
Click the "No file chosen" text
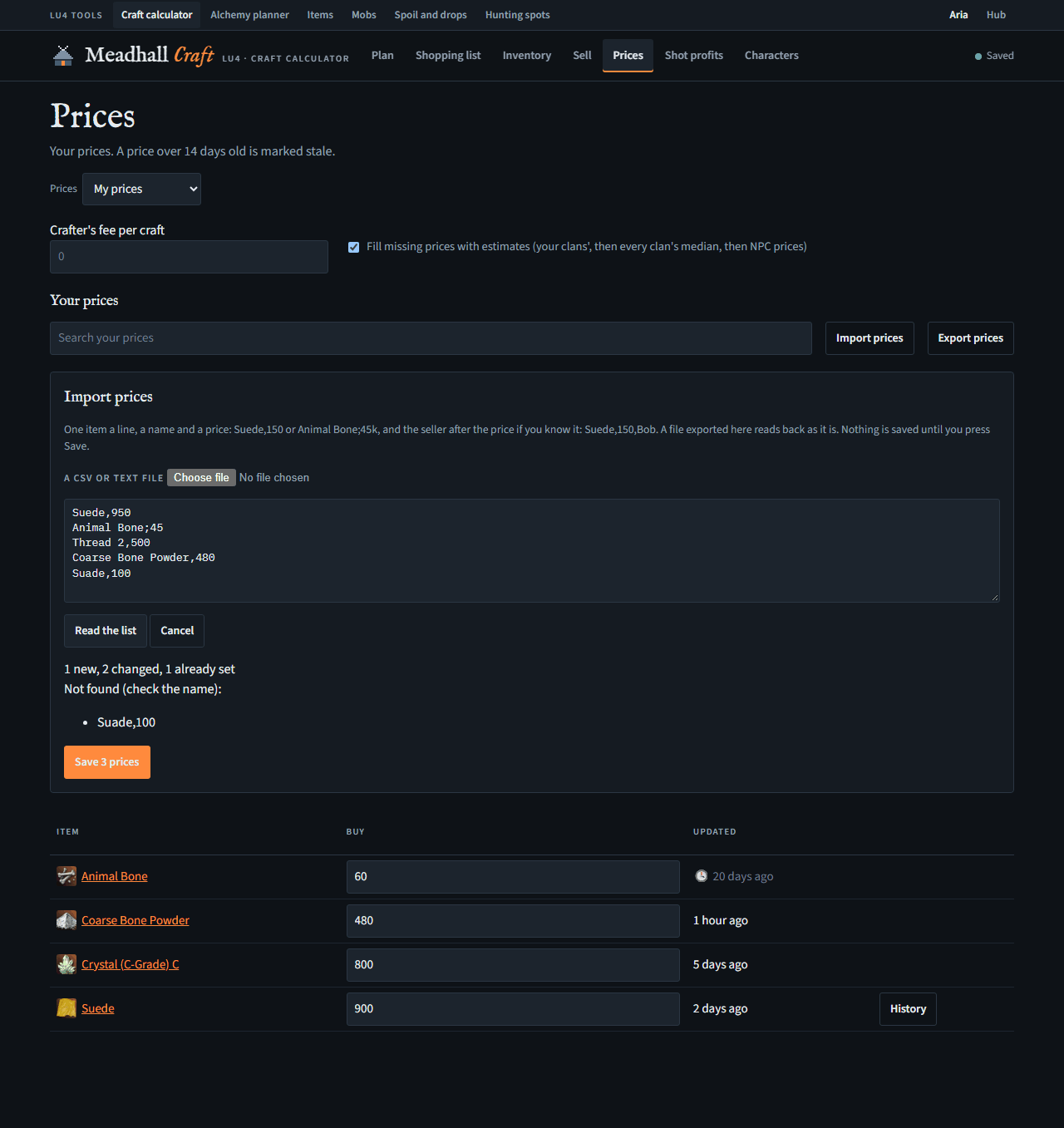coord(274,477)
